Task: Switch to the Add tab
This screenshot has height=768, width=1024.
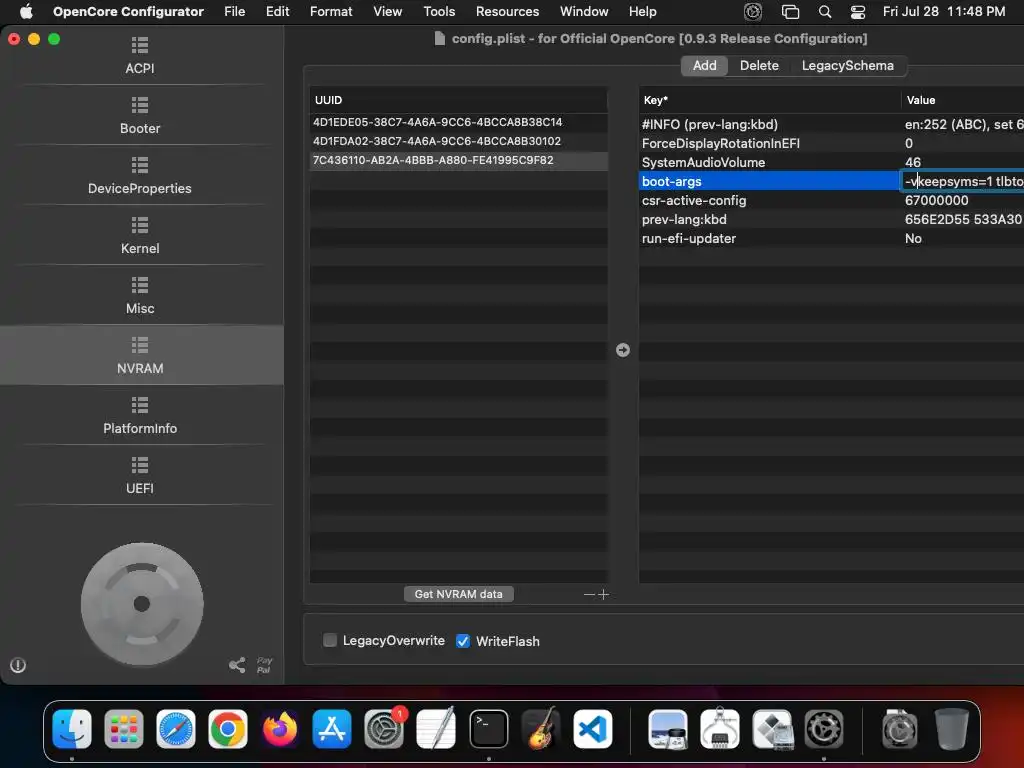Action: coord(705,65)
